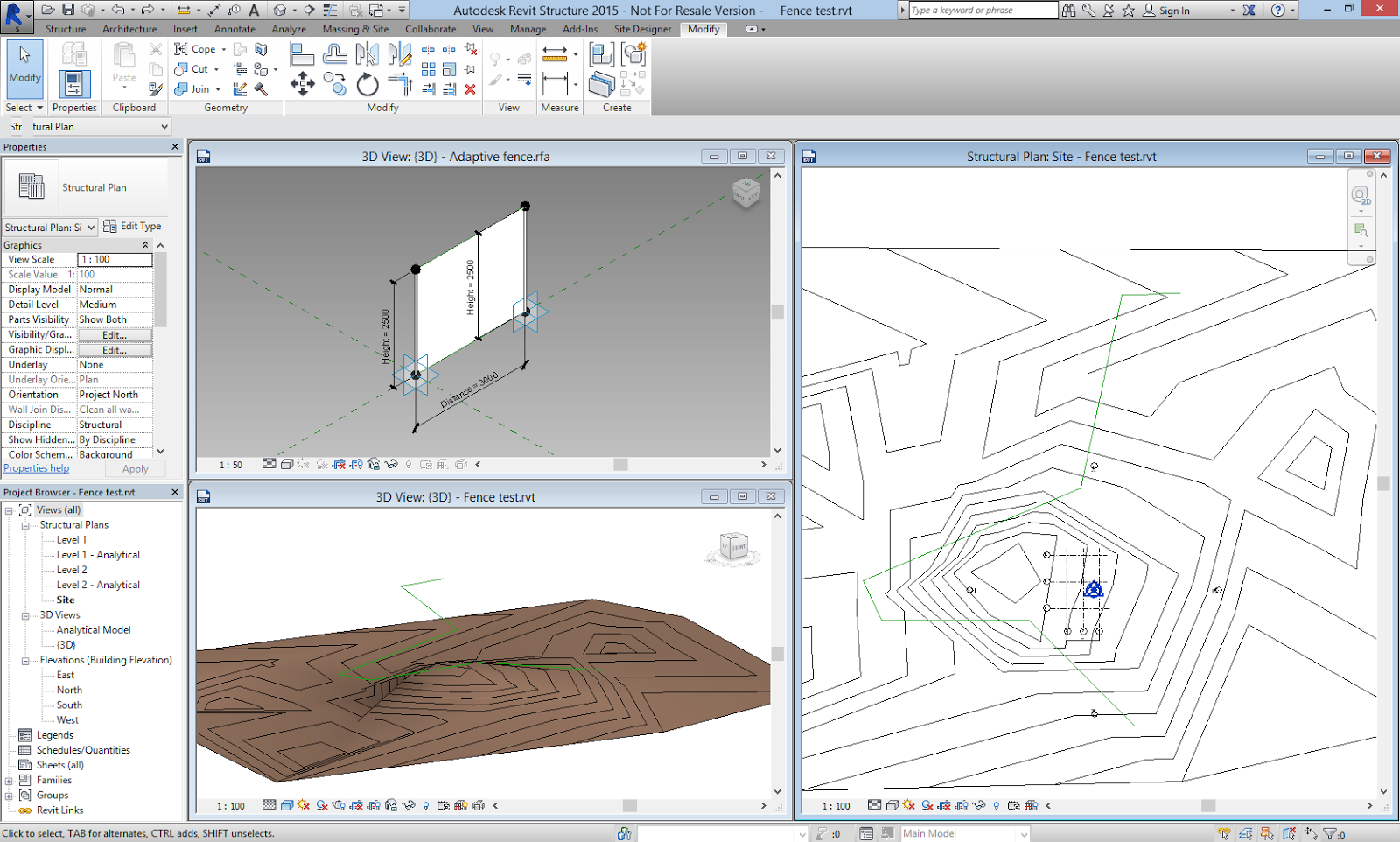Toggle the Reveal Hidden Elements lightbulb
Screen dimensions: 1400x842
997,805
